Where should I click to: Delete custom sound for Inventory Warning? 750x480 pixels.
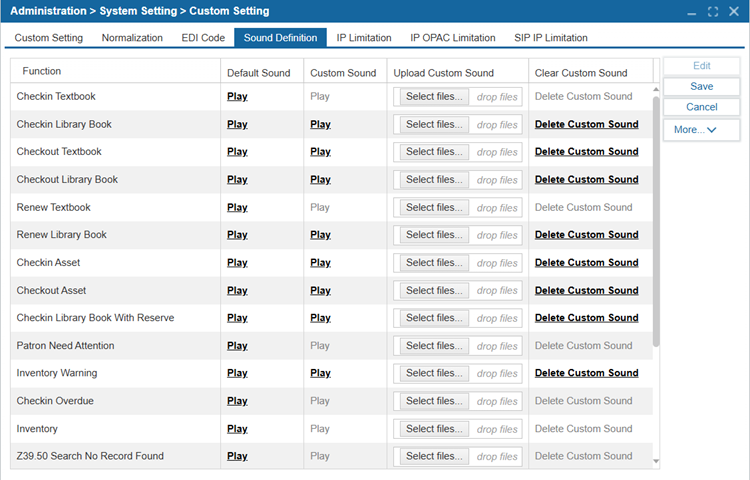click(586, 373)
